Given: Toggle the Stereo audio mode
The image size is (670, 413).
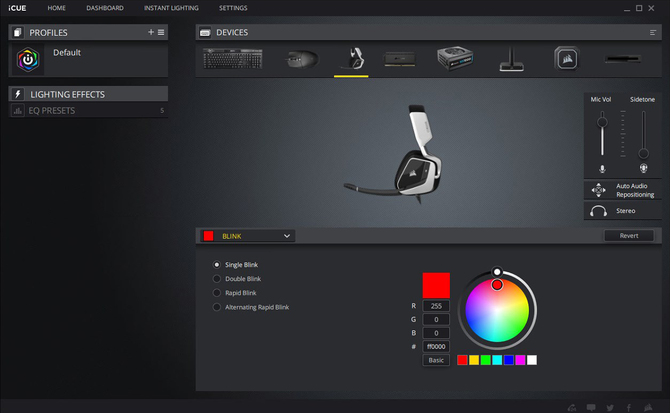Looking at the screenshot, I should (623, 211).
